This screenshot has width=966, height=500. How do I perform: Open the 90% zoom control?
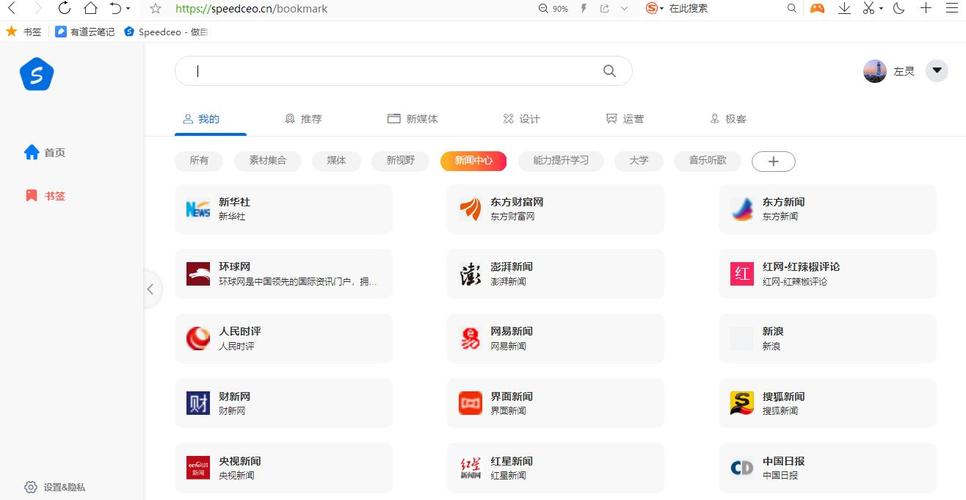tap(553, 9)
